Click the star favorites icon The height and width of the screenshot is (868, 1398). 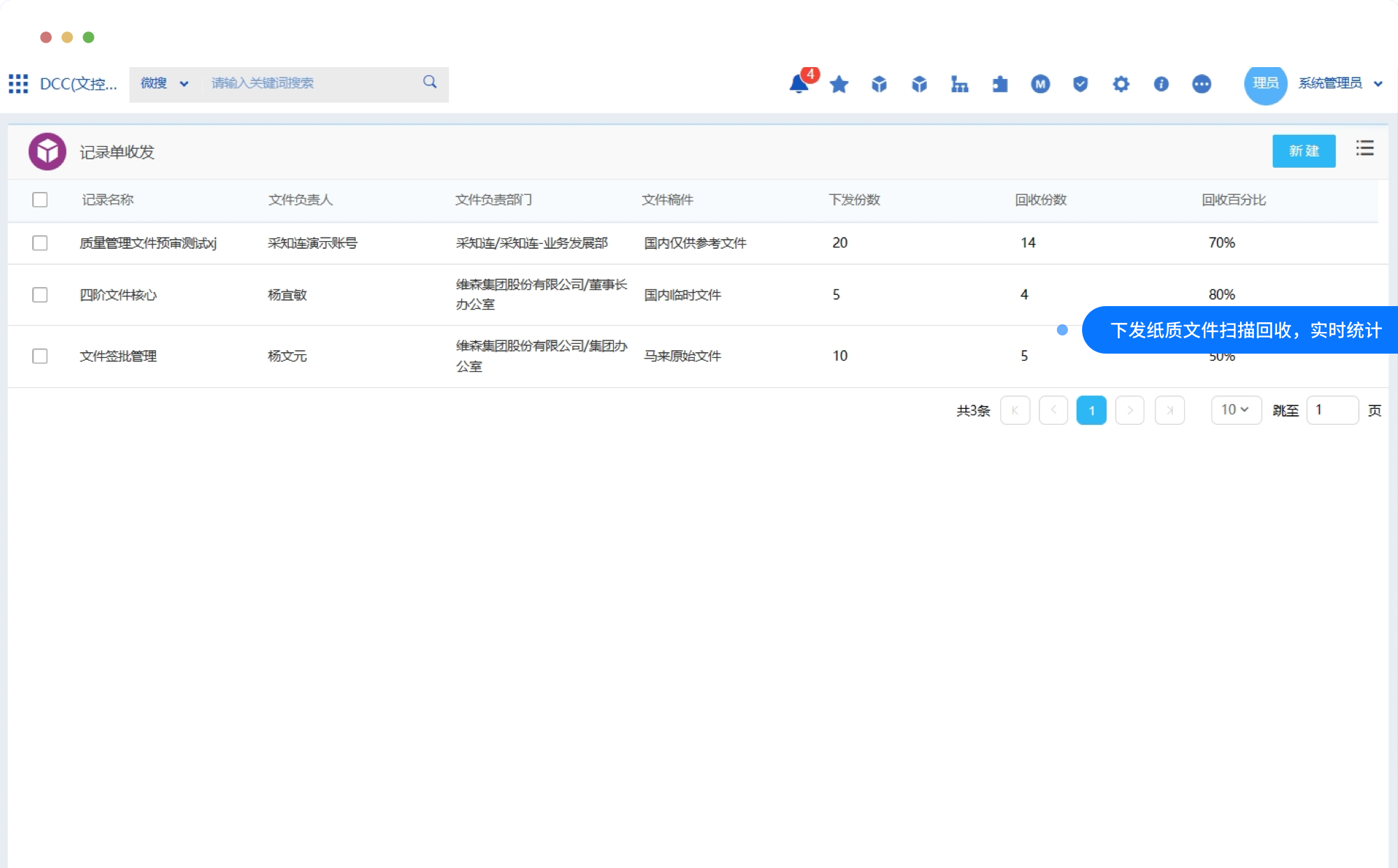coord(839,85)
